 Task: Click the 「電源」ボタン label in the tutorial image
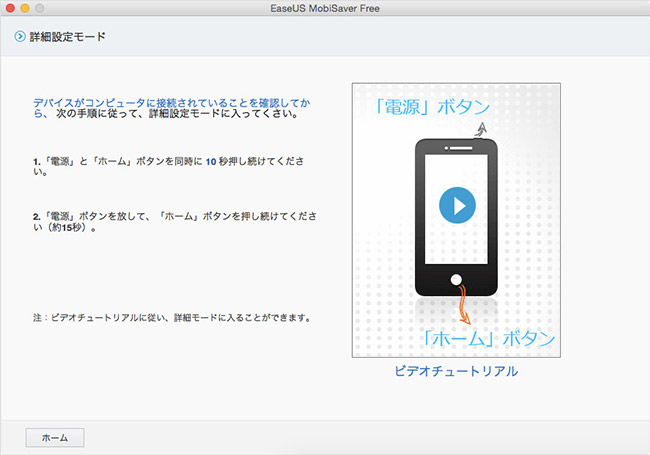tap(432, 107)
